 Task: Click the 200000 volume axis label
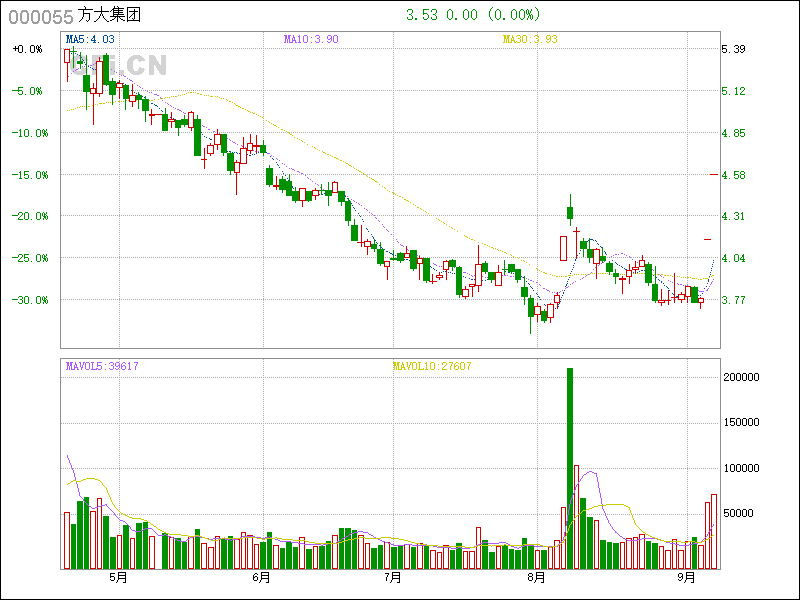point(743,377)
